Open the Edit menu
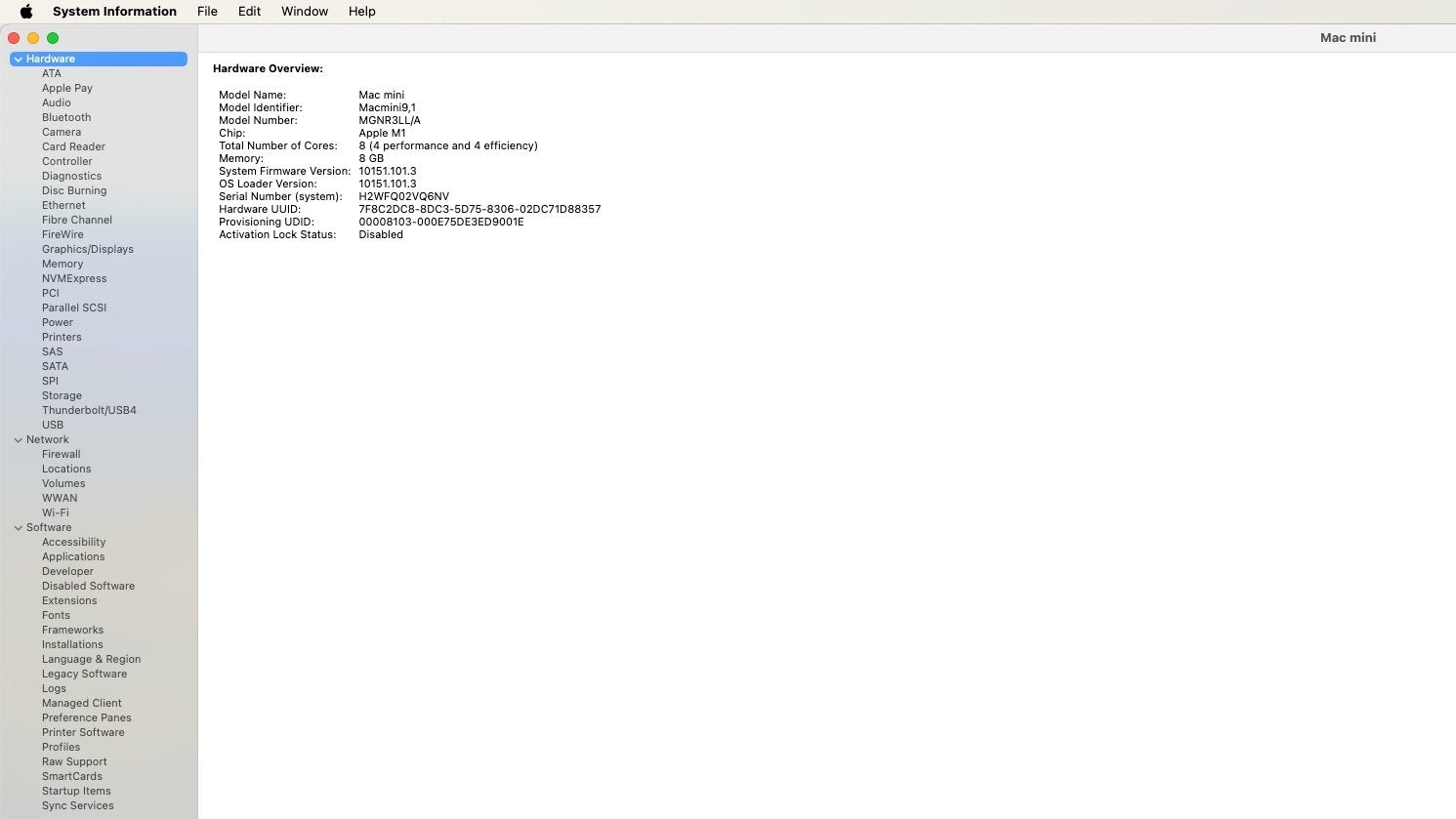Viewport: 1456px width, 819px height. [x=249, y=12]
